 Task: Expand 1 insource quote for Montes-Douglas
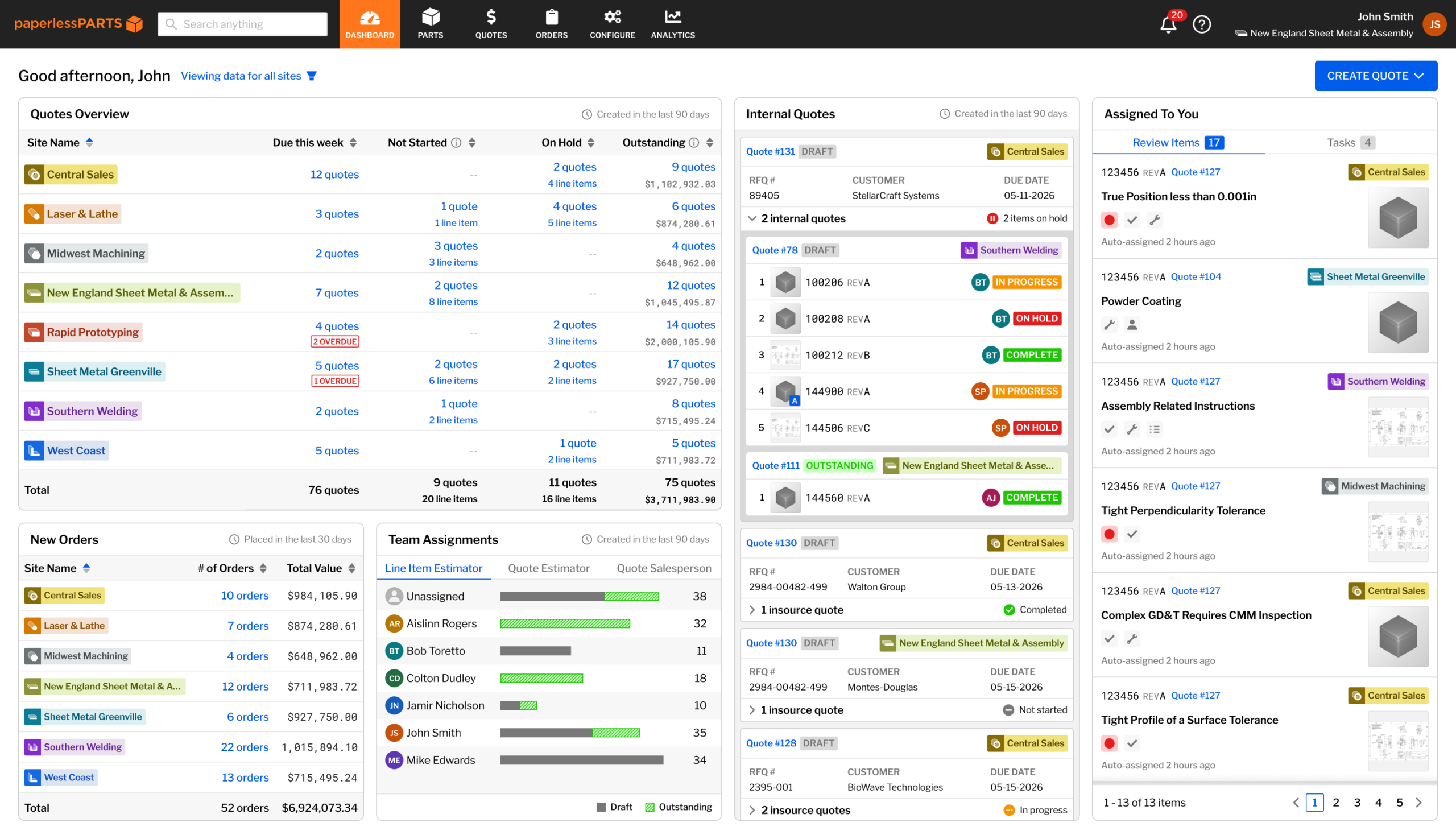click(751, 710)
